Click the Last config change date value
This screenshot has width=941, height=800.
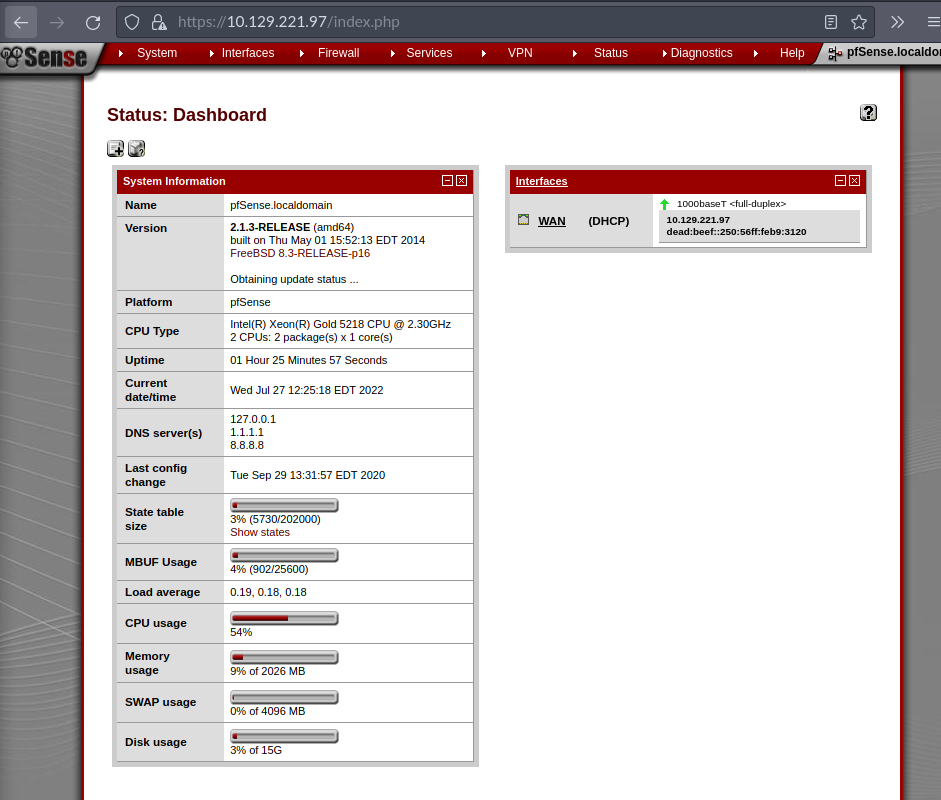(307, 475)
